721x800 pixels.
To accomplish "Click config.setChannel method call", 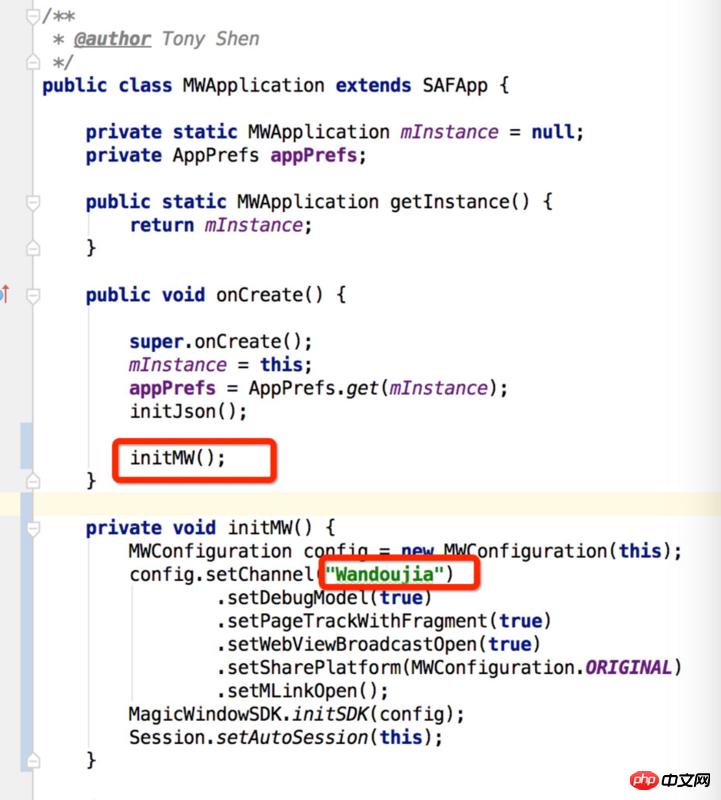I will click(x=221, y=574).
